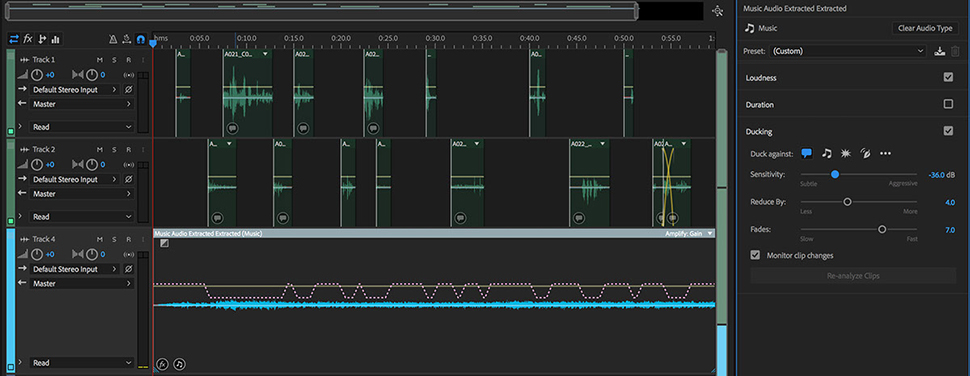Mute Track 1
The height and width of the screenshot is (376, 970).
(x=100, y=60)
